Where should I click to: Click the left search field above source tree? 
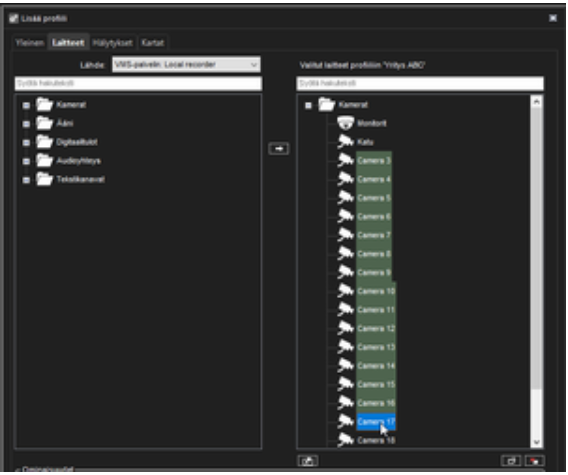[138, 83]
